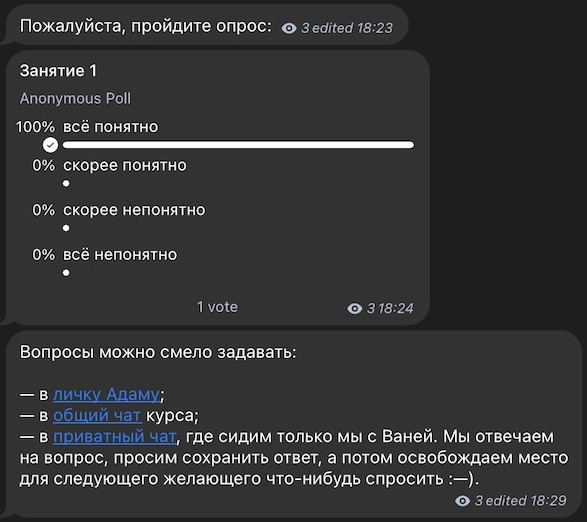Click the Anonymous Poll label
587x522 pixels.
point(75,98)
